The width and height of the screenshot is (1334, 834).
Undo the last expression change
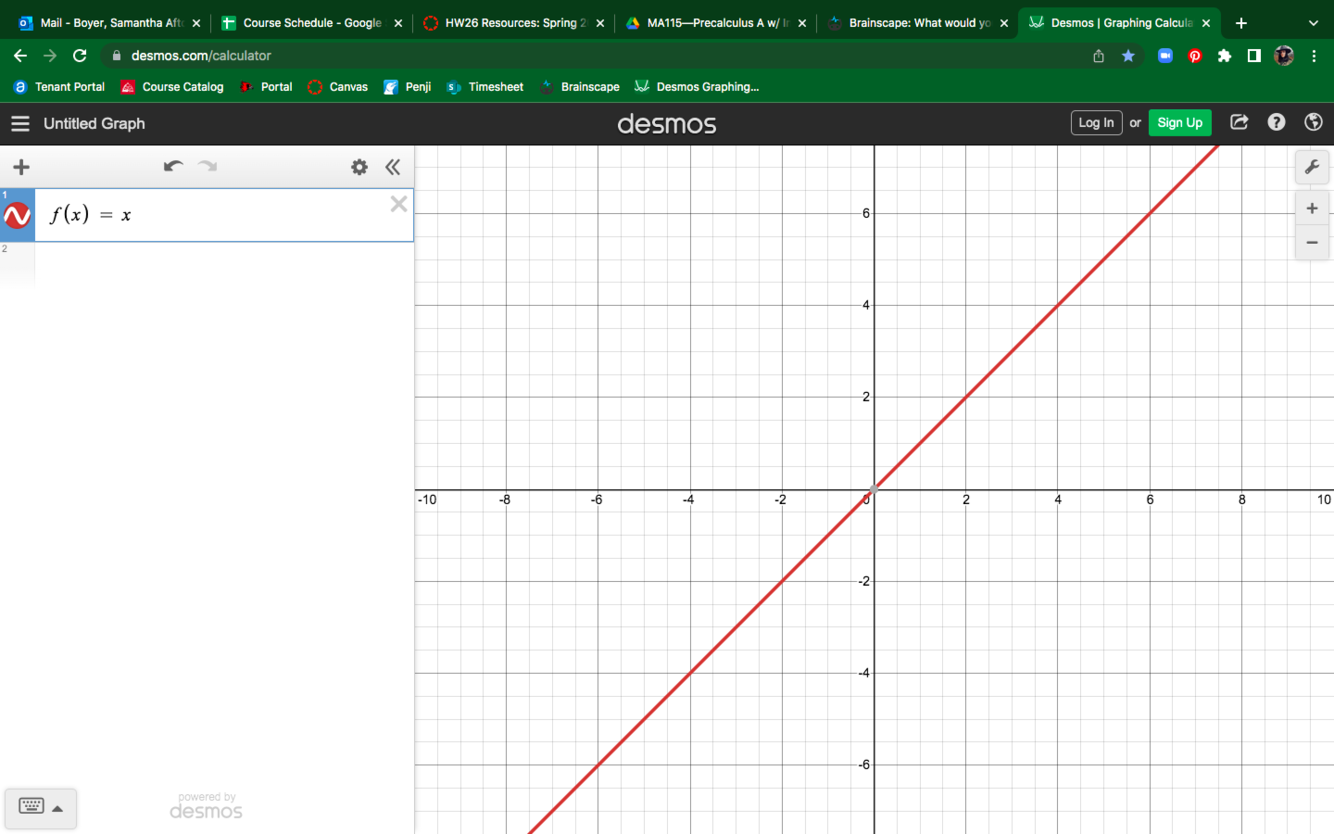pyautogui.click(x=173, y=166)
